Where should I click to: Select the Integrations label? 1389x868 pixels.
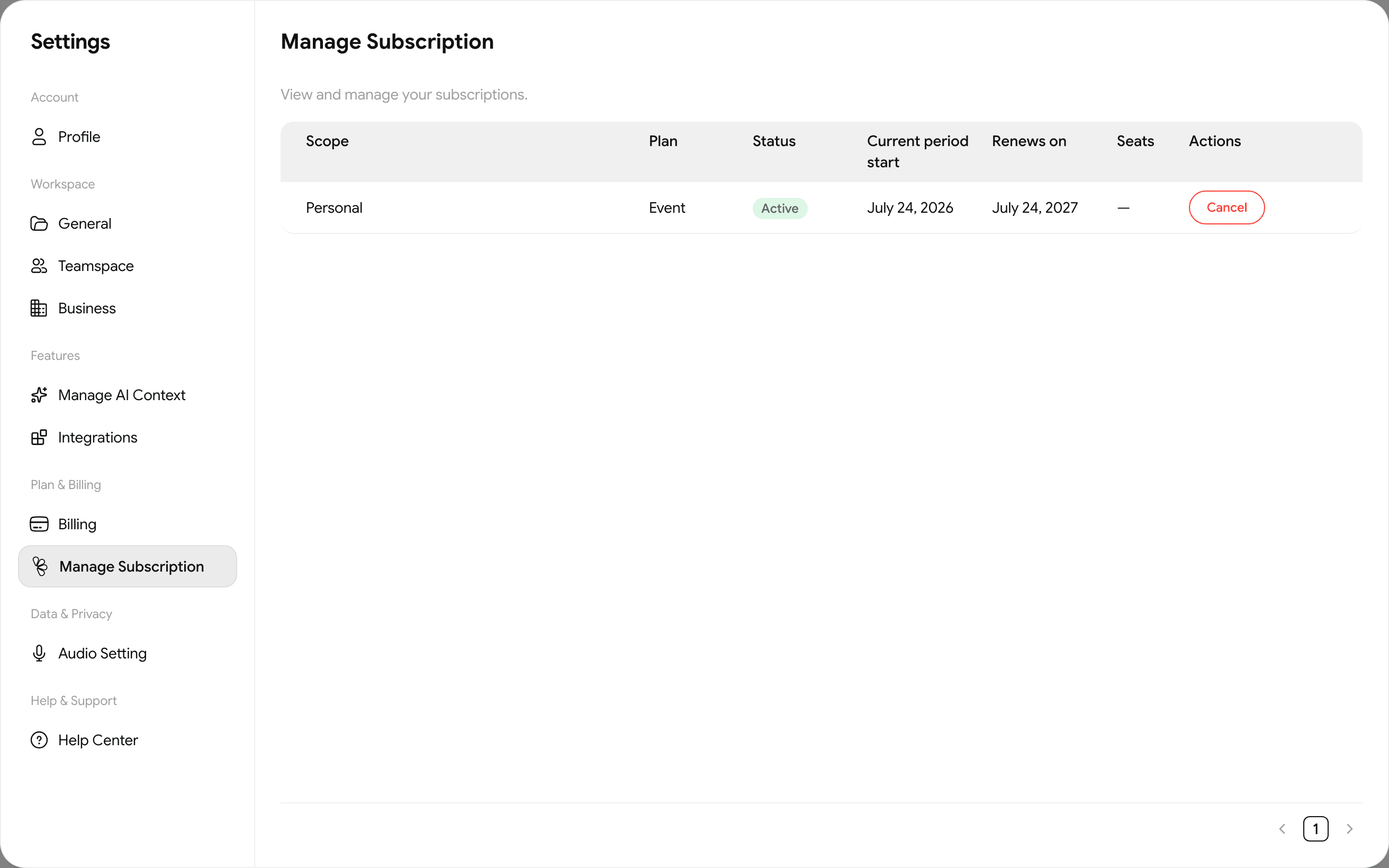point(97,438)
